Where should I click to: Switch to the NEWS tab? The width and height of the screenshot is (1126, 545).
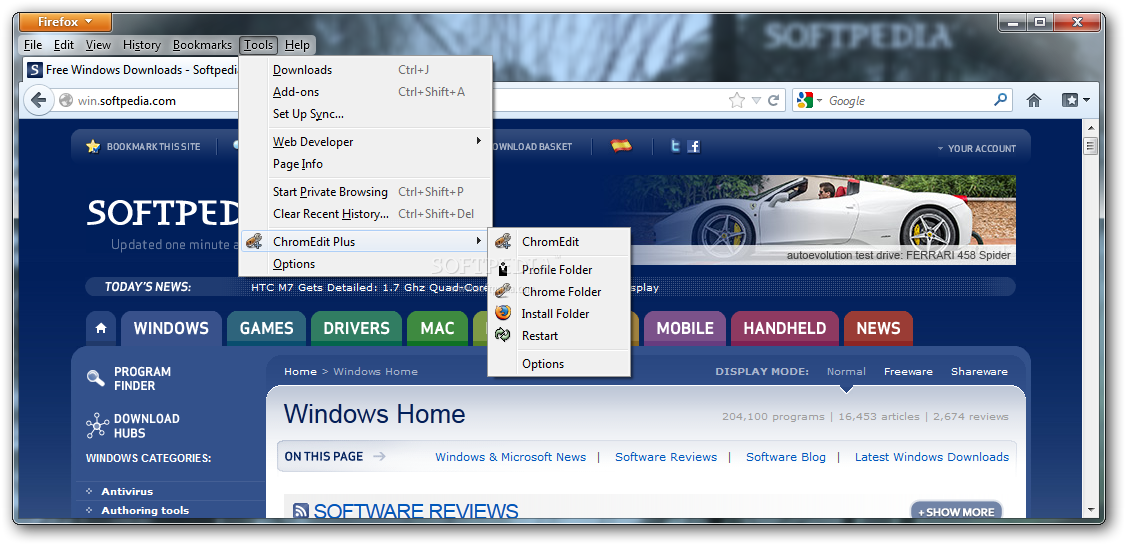click(878, 328)
